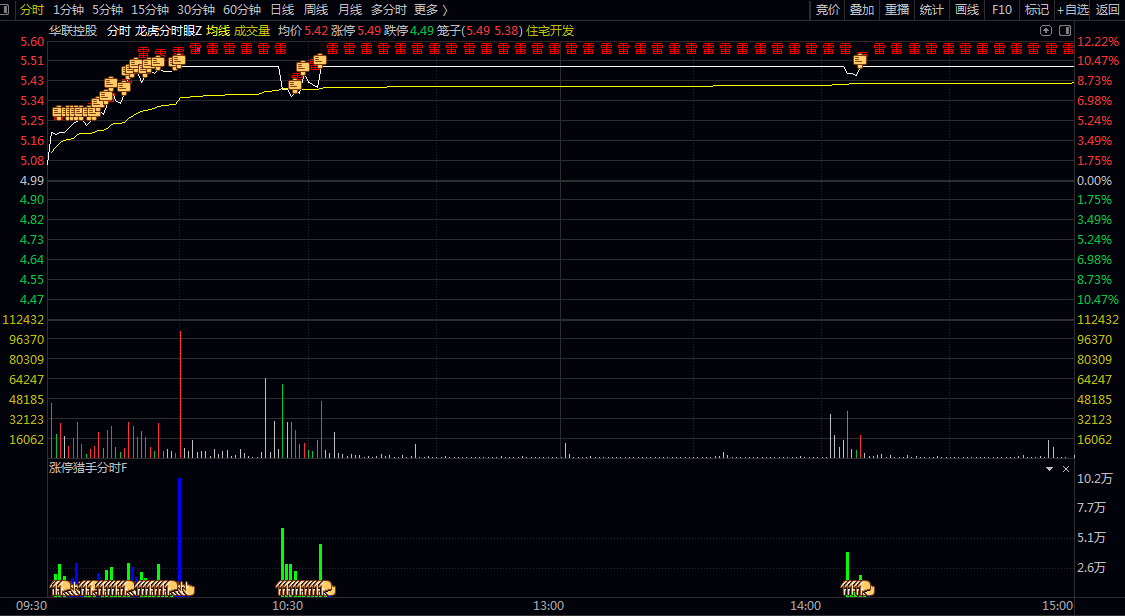Activate the 画线 drawing tool
Viewport: 1125px width, 616px height.
(x=967, y=9)
